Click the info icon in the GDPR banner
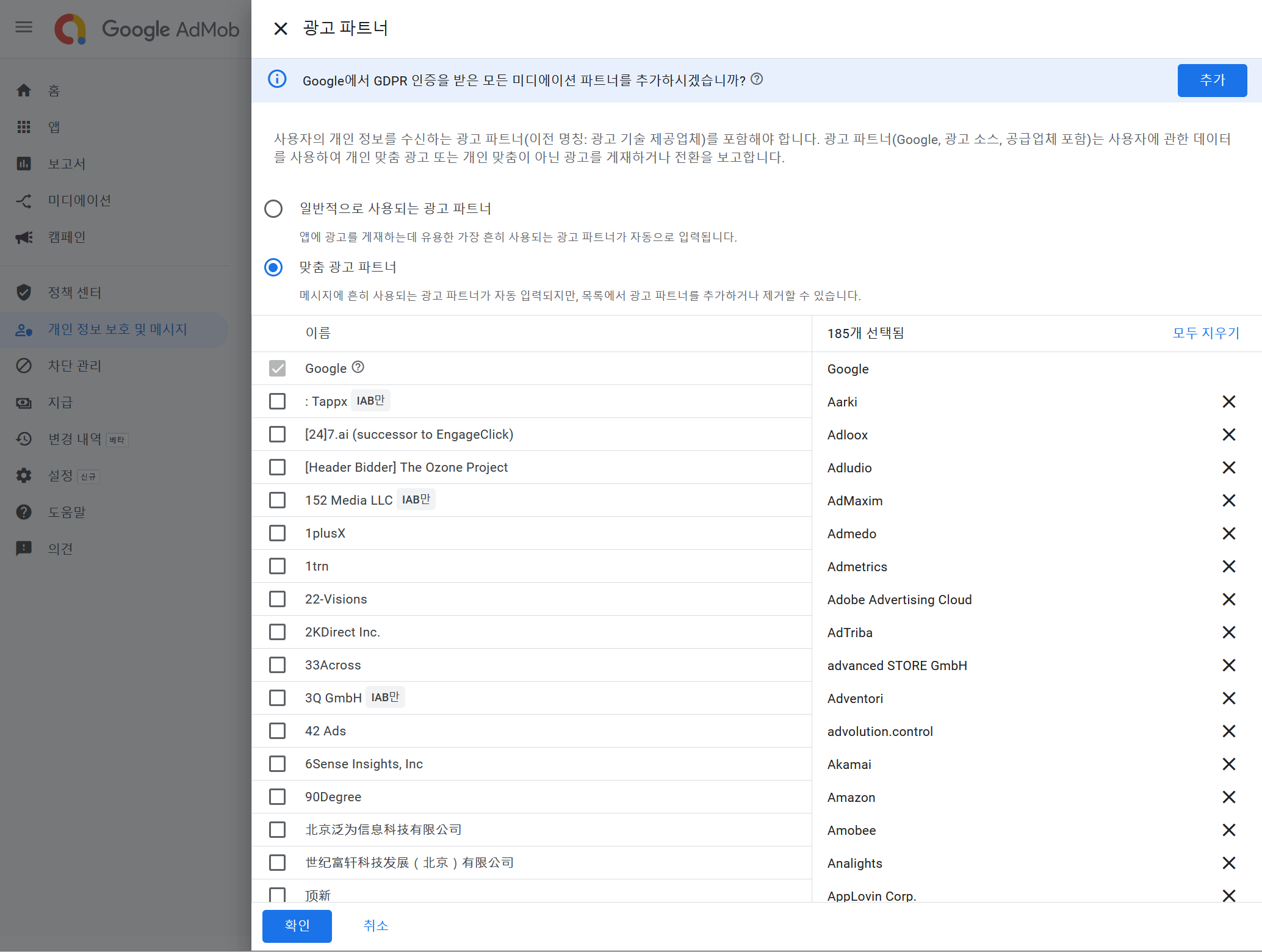 278,79
